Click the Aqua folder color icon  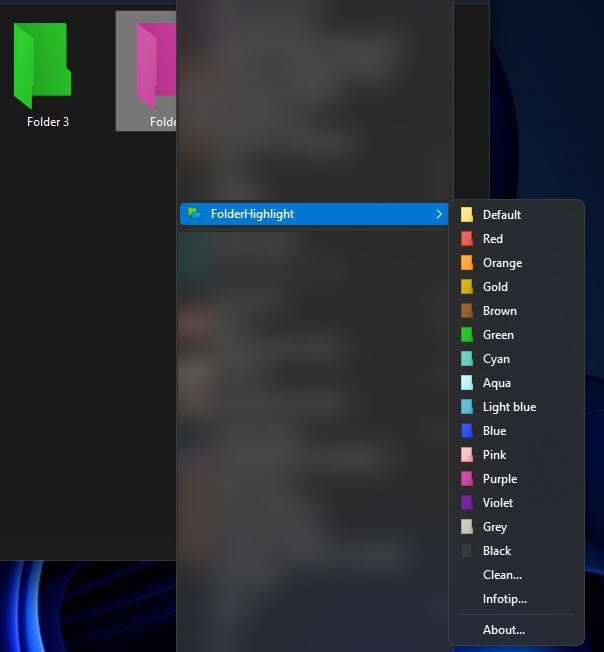(467, 383)
